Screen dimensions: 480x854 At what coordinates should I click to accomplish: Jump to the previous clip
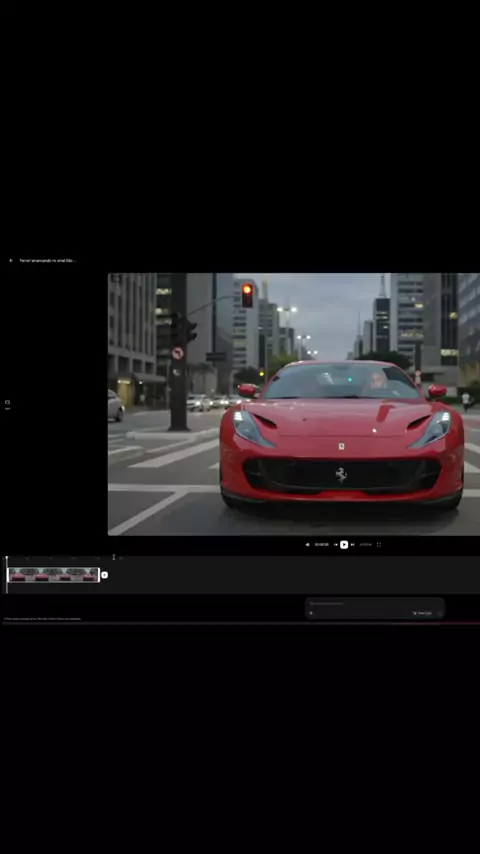(336, 544)
